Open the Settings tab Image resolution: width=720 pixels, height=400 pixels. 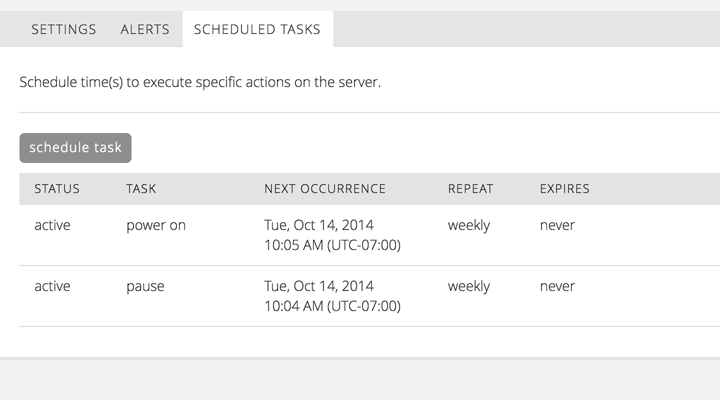click(x=63, y=29)
